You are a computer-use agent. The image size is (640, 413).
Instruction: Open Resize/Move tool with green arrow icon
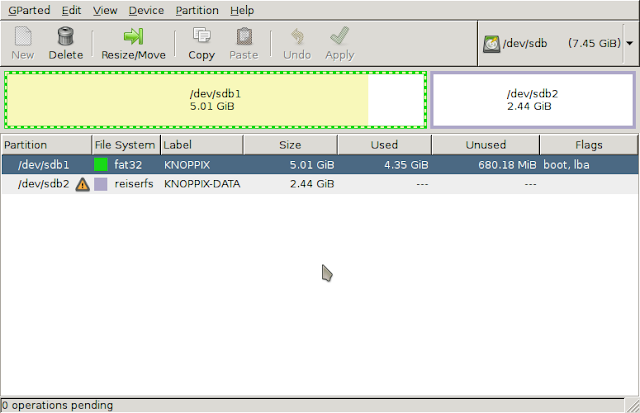click(x=133, y=36)
